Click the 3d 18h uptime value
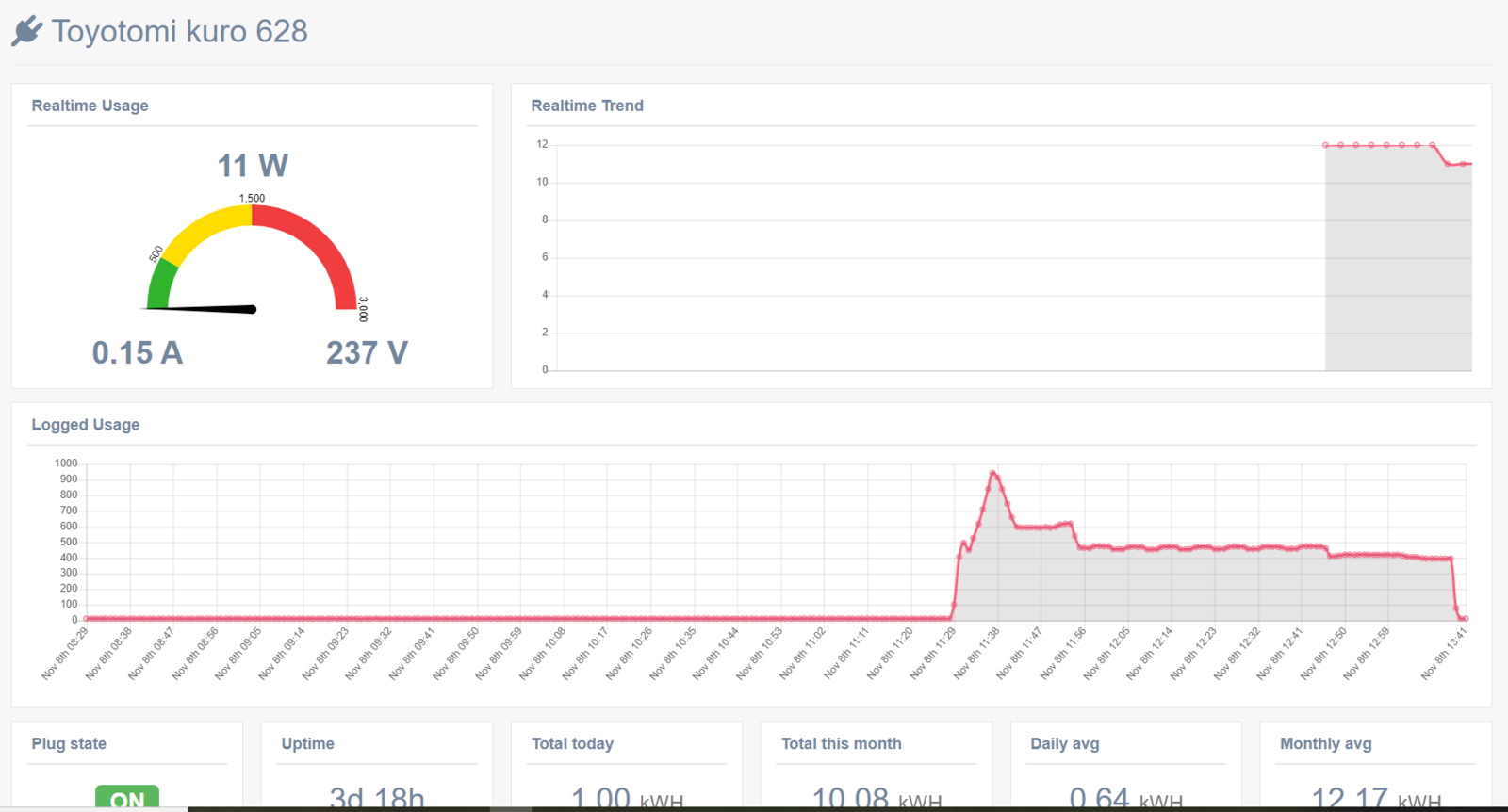The width and height of the screenshot is (1508, 812). (x=376, y=798)
